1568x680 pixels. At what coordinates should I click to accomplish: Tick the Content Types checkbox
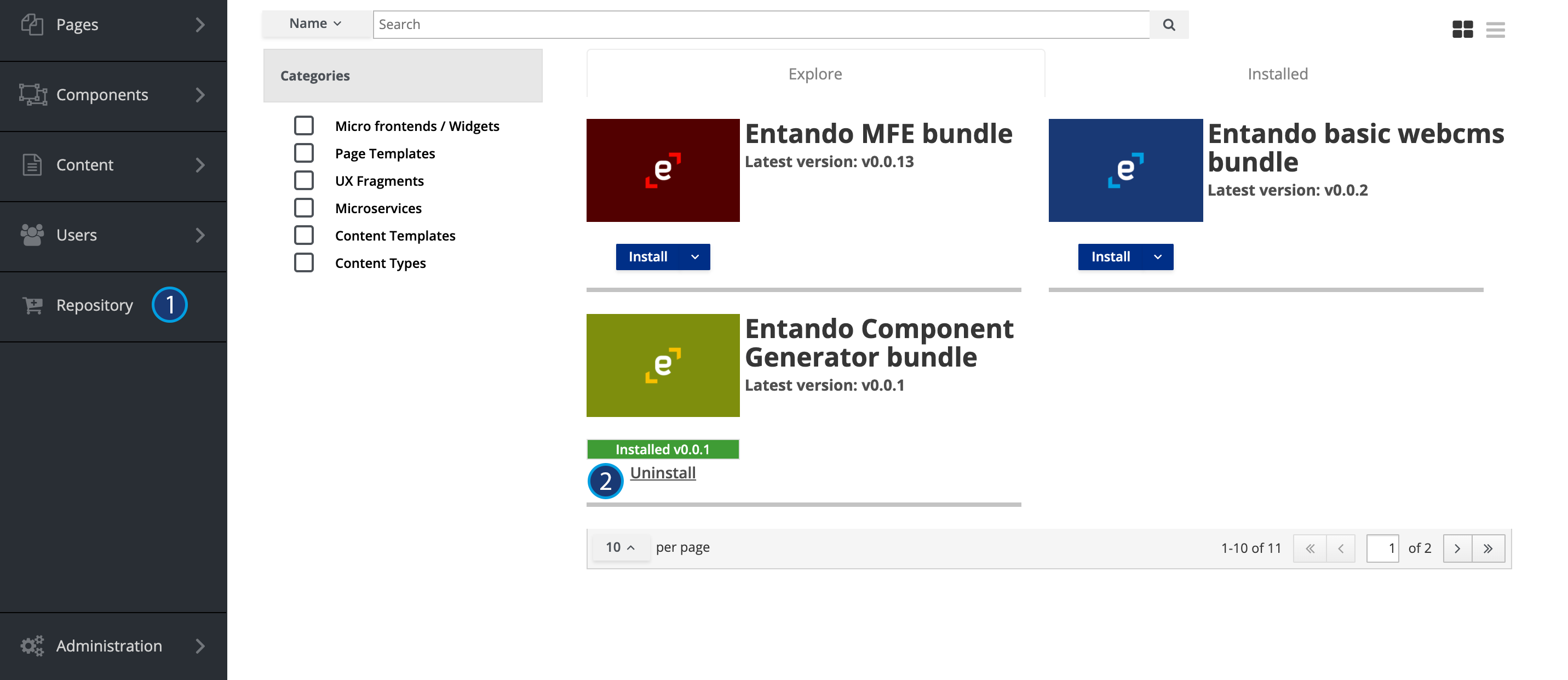click(x=304, y=262)
